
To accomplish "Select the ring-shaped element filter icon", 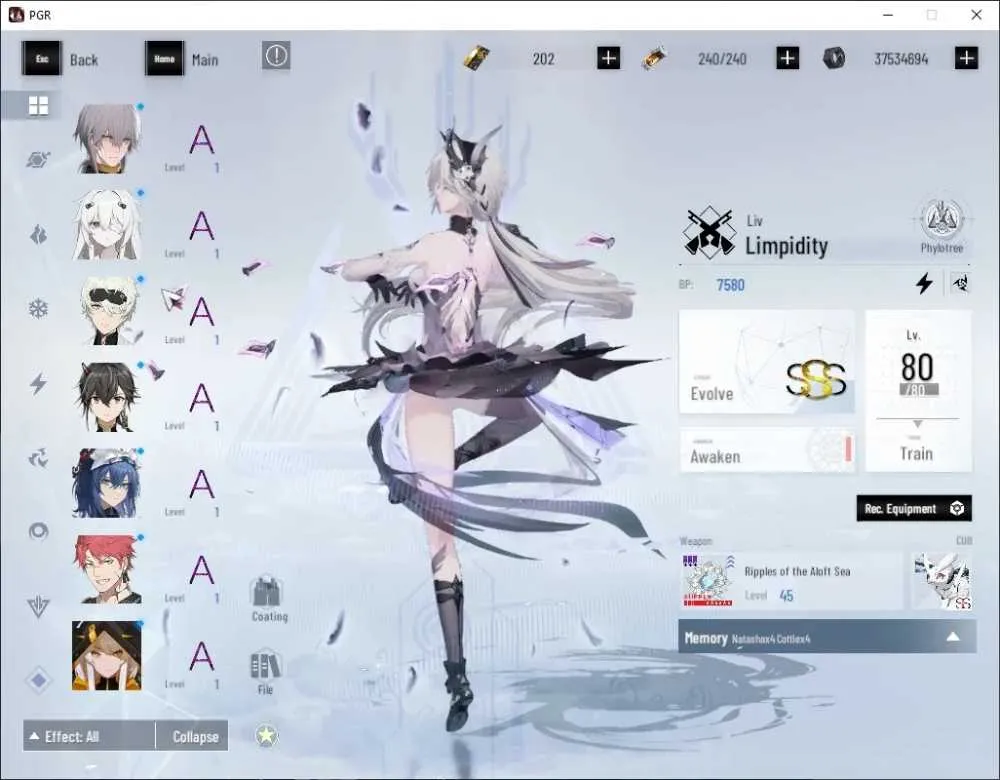I will tap(38, 531).
